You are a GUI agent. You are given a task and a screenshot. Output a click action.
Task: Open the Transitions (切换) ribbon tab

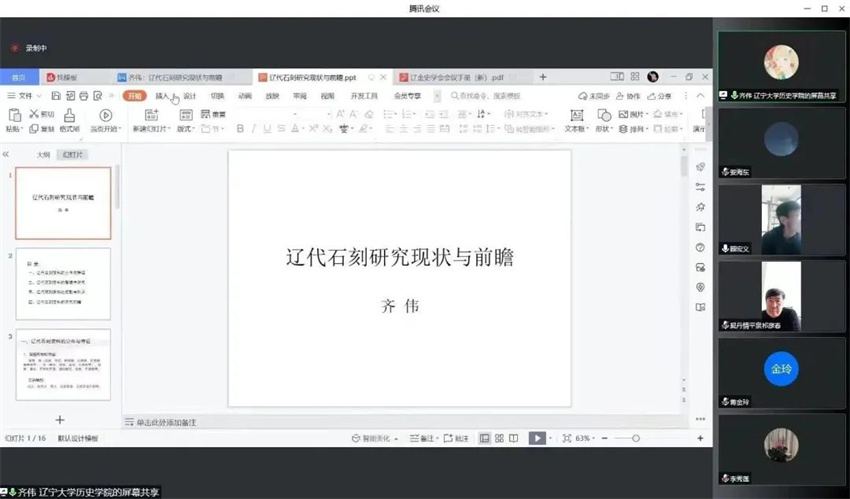click(x=217, y=96)
